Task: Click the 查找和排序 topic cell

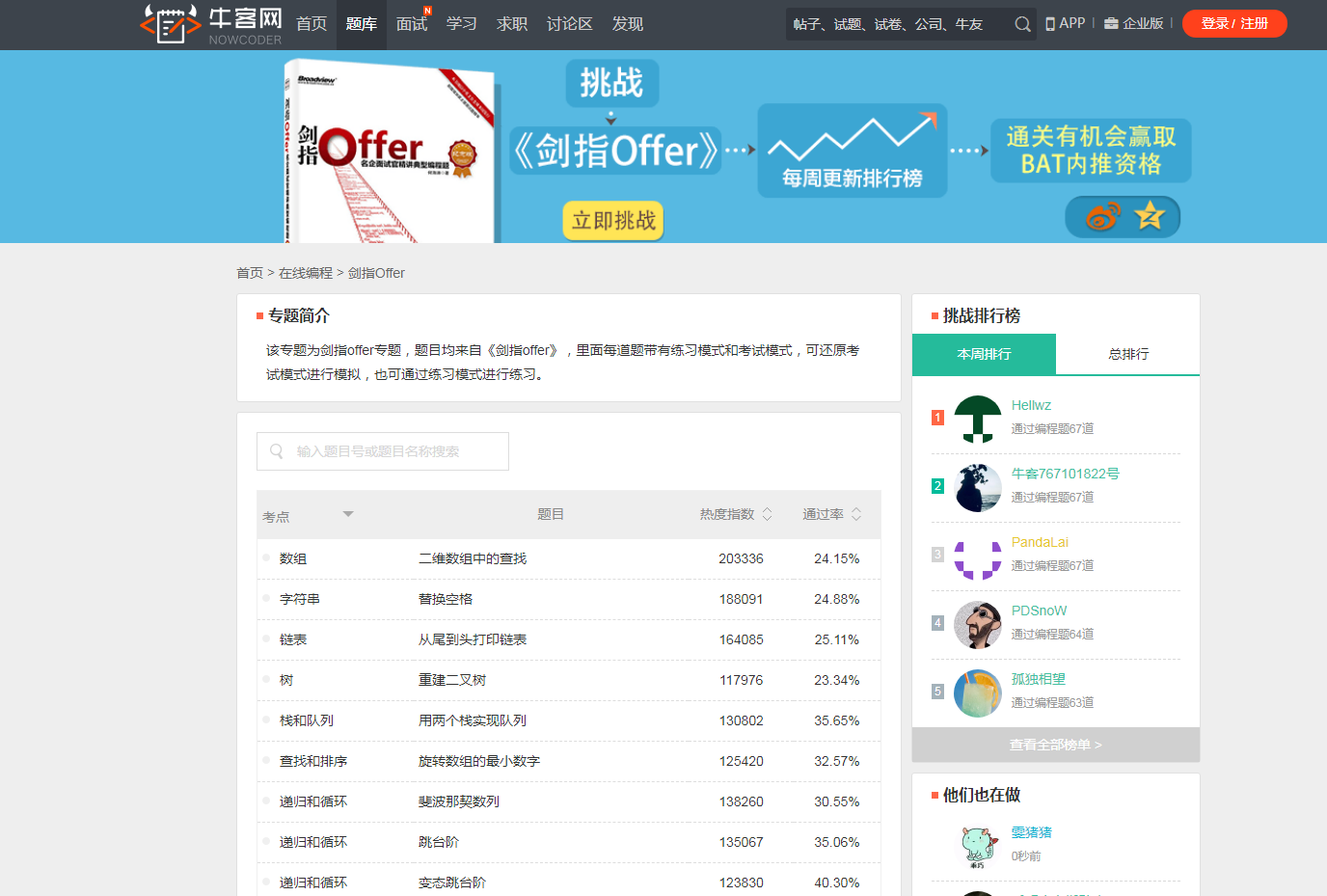Action: pos(313,761)
